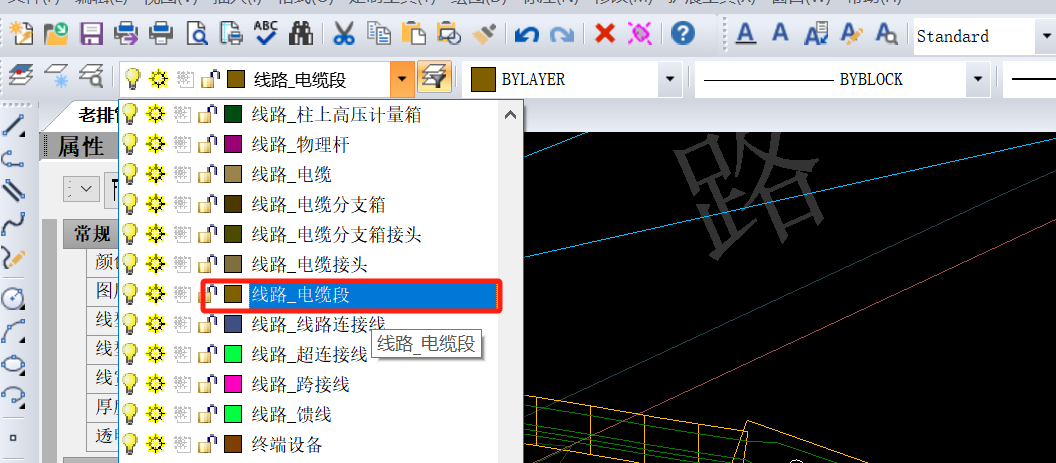Select layer 线路_电缆分支箱 from list

click(x=318, y=205)
